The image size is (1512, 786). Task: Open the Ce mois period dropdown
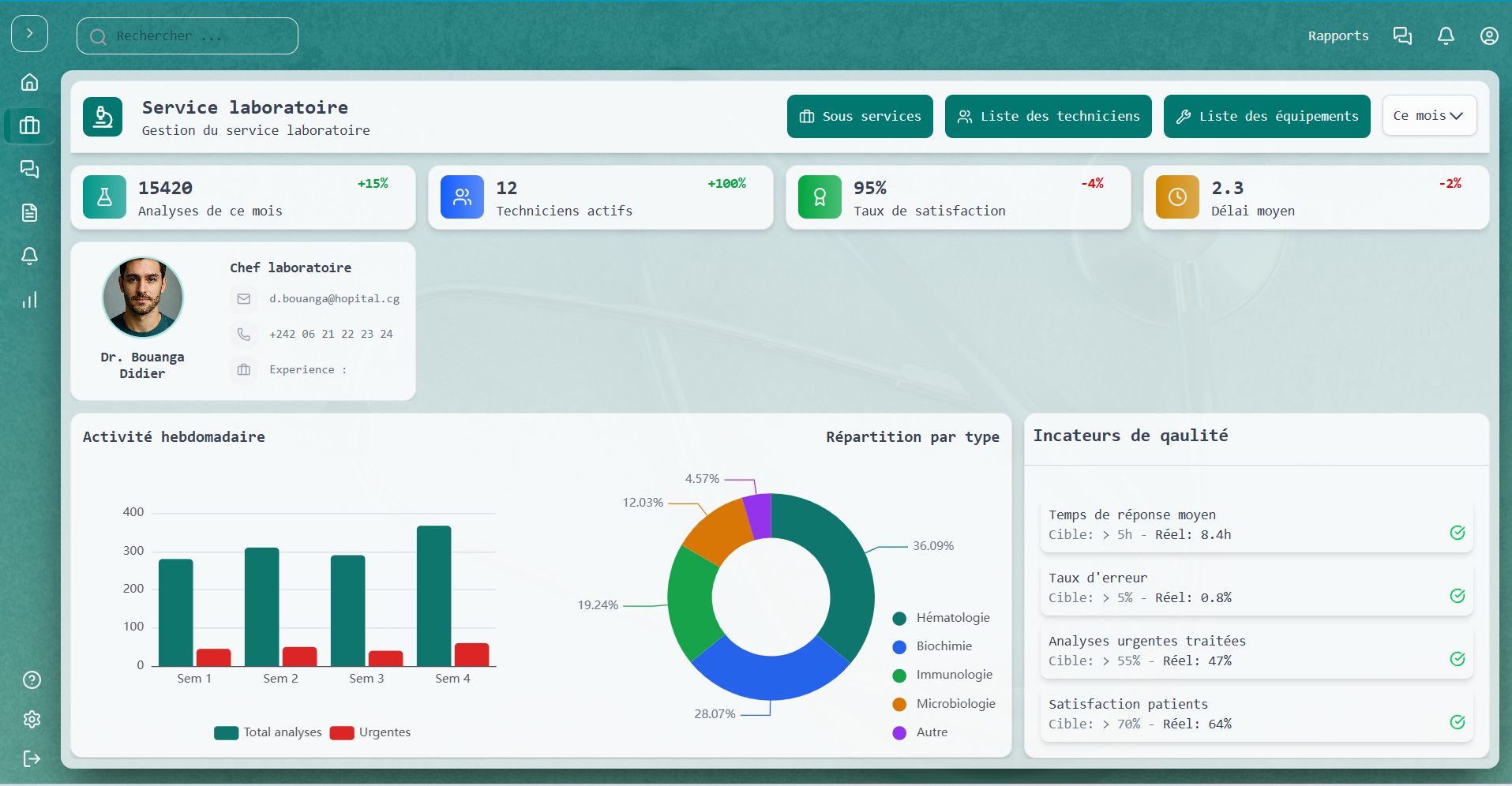tap(1429, 116)
